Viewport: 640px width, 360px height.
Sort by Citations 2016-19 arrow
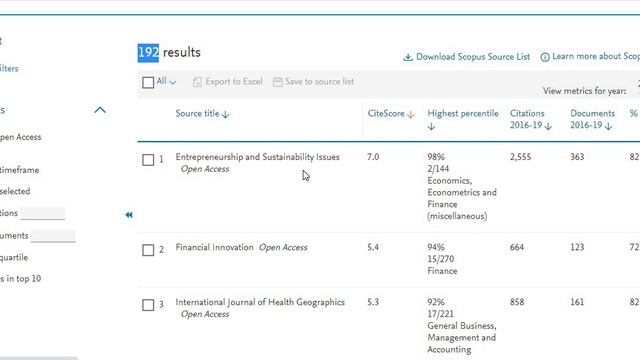[x=548, y=127]
